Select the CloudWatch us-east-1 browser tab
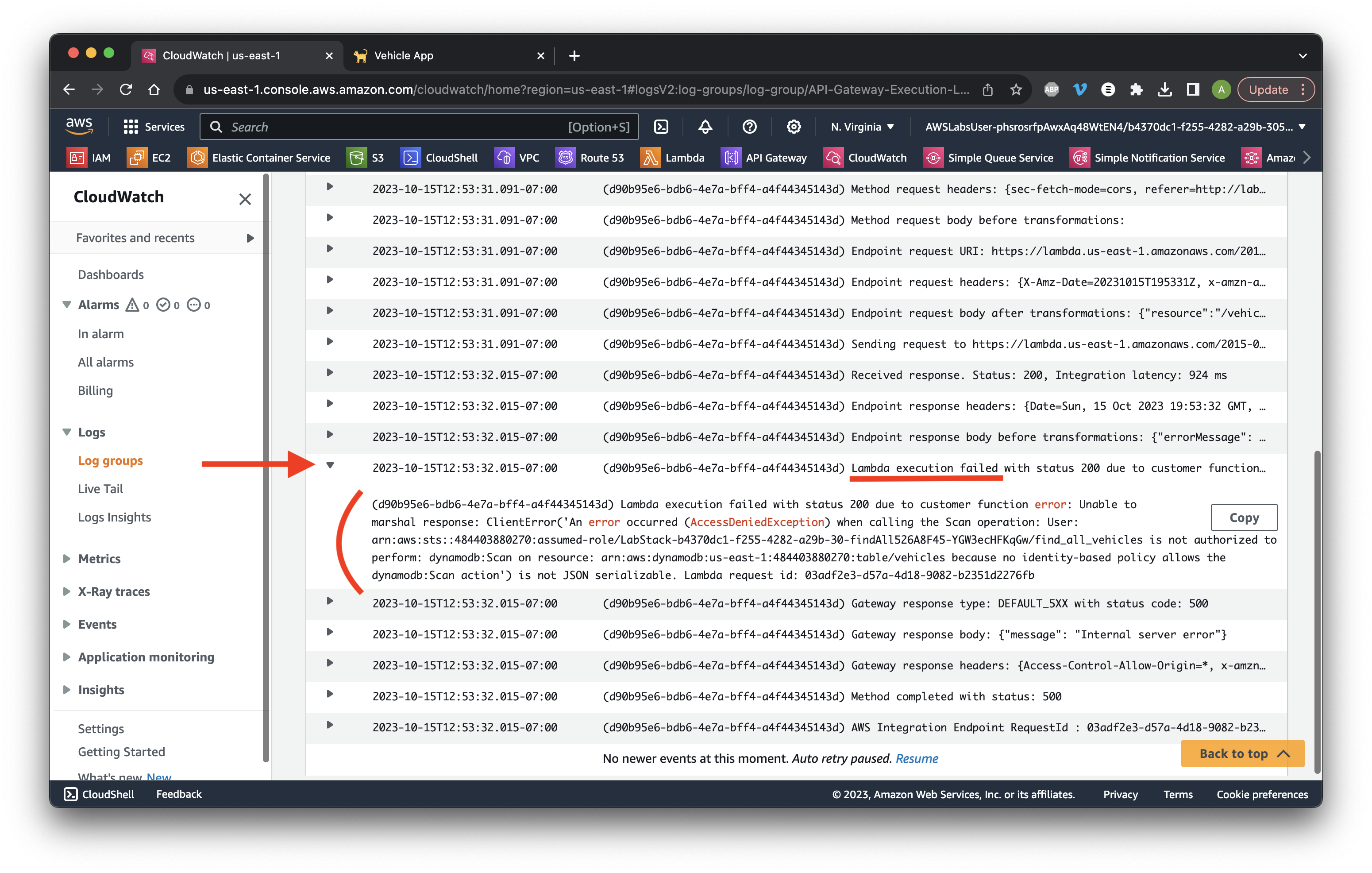Screen dimensions: 1372x873 tap(237, 55)
